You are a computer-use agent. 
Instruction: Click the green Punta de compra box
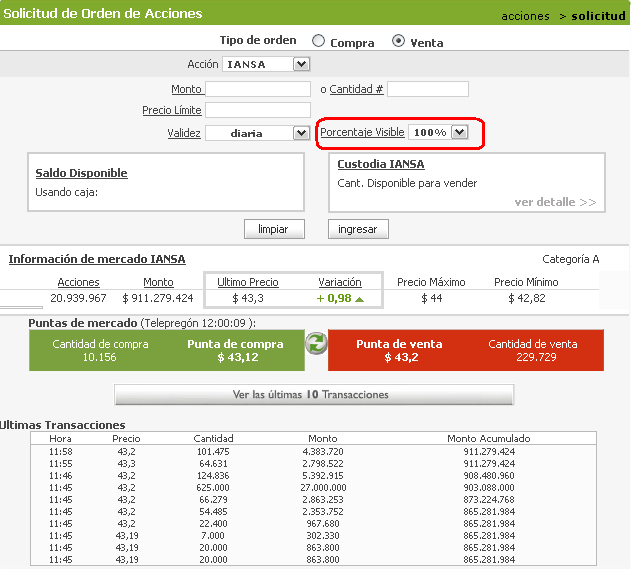166,351
